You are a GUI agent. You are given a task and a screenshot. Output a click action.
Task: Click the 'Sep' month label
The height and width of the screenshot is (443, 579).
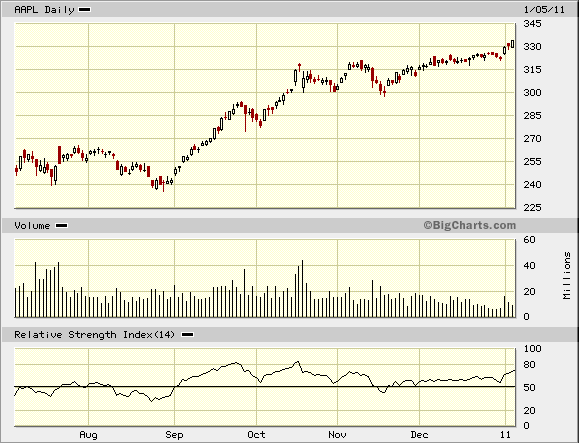tap(174, 435)
